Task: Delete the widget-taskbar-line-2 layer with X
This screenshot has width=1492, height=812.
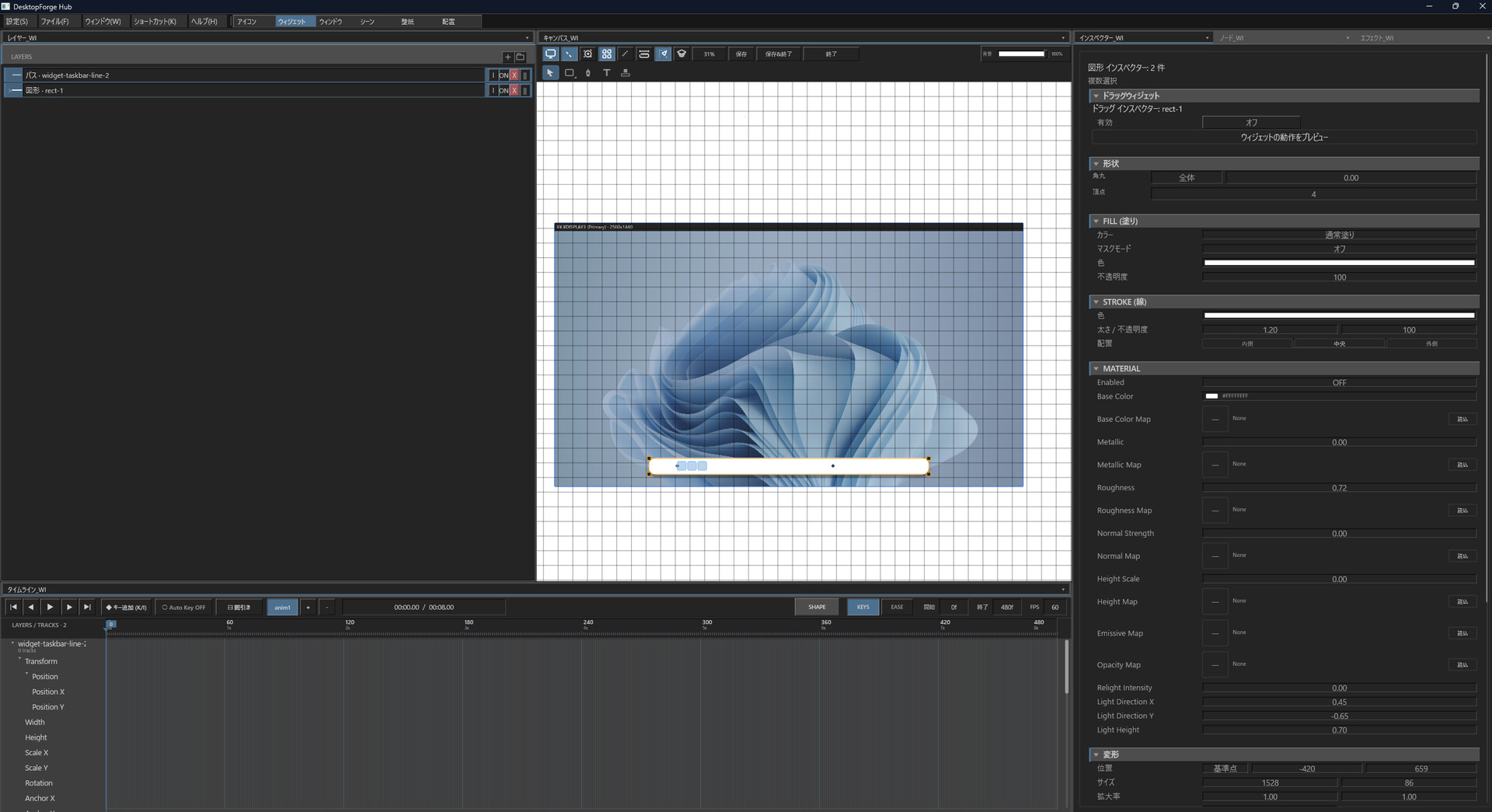Action: click(x=514, y=75)
